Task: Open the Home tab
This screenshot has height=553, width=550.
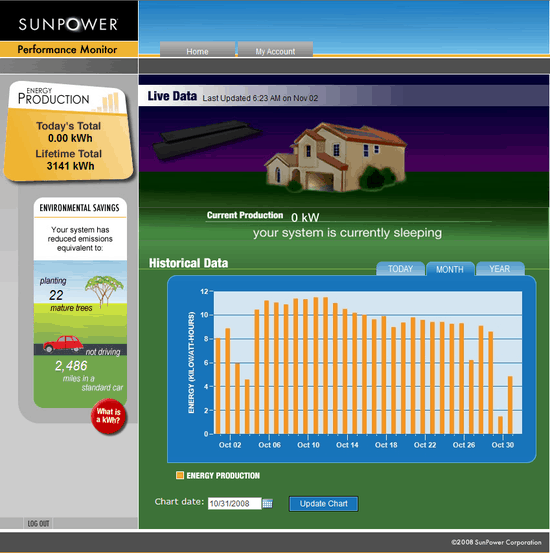Action: point(197,49)
